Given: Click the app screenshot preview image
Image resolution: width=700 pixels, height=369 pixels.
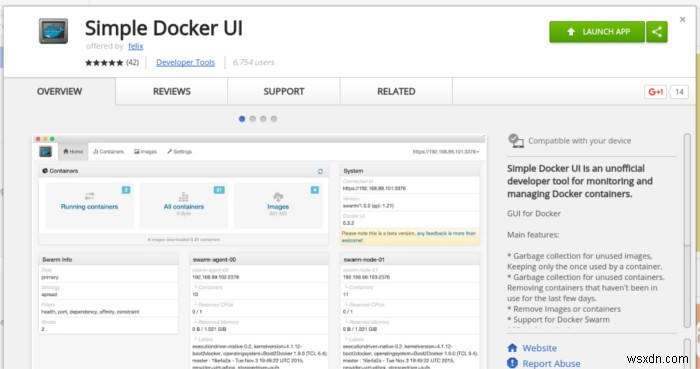Looking at the screenshot, I should [259, 251].
